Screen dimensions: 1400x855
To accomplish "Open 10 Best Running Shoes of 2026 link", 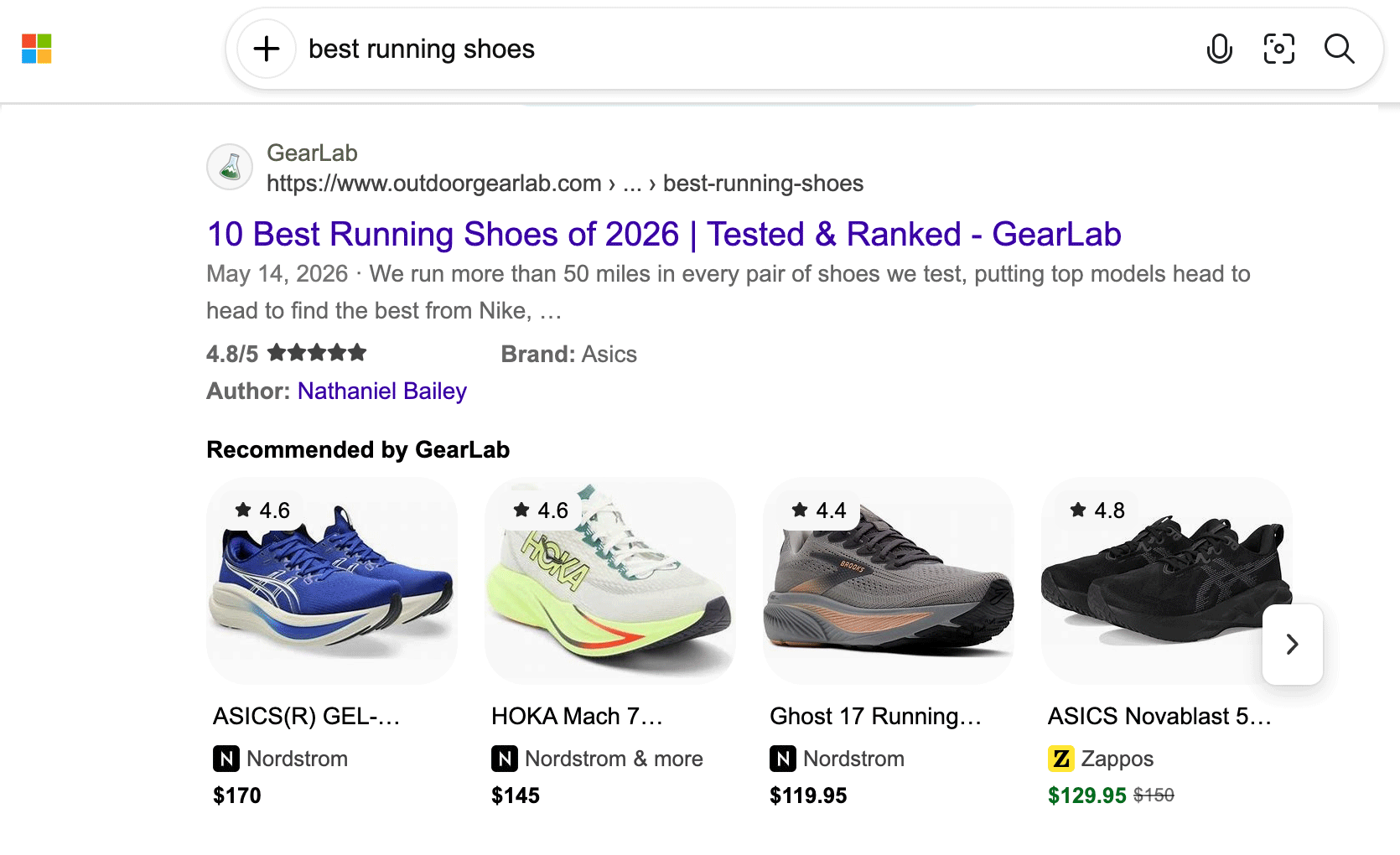I will pos(664,234).
